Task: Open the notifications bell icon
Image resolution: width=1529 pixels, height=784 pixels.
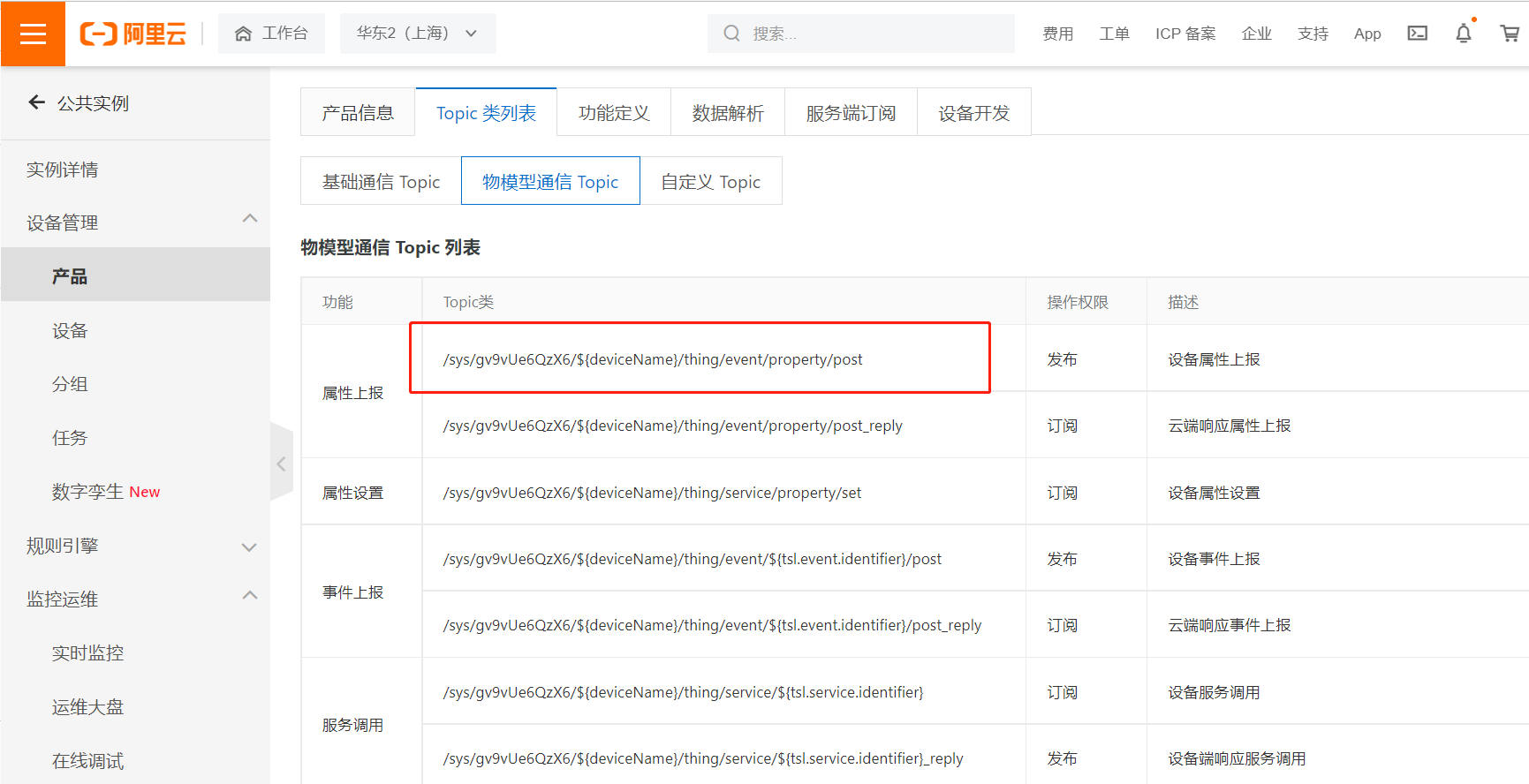Action: click(x=1464, y=33)
